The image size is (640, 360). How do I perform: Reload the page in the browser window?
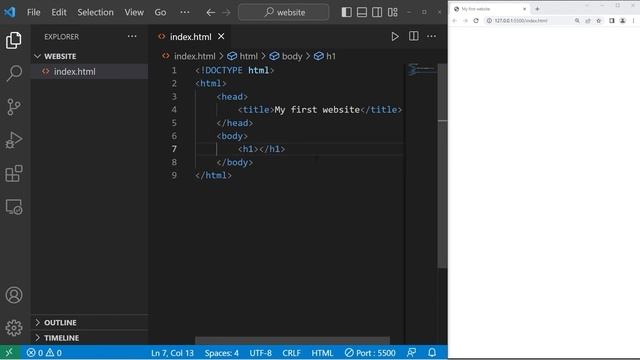[x=476, y=21]
